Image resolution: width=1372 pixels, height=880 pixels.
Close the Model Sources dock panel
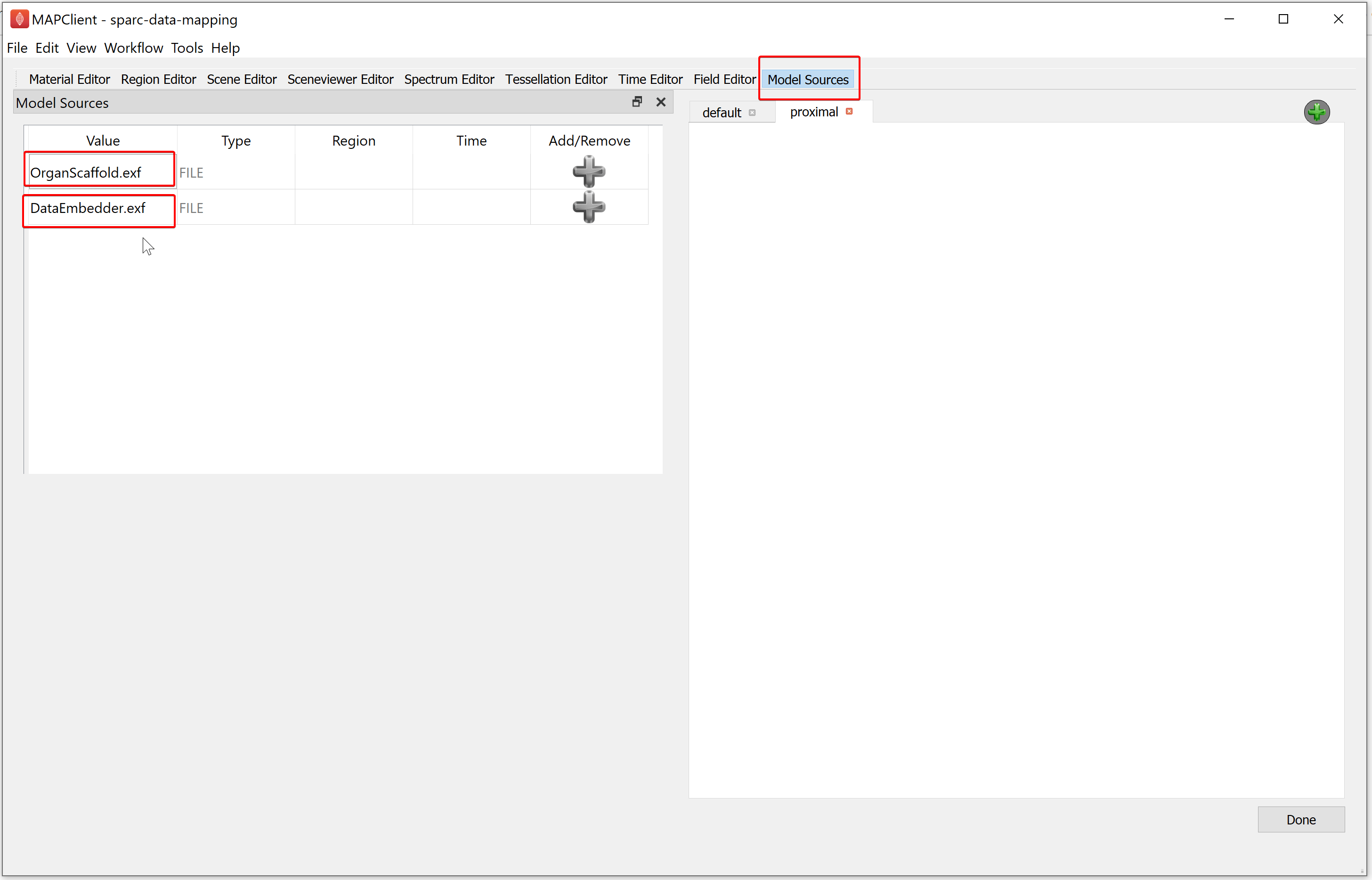pos(661,102)
